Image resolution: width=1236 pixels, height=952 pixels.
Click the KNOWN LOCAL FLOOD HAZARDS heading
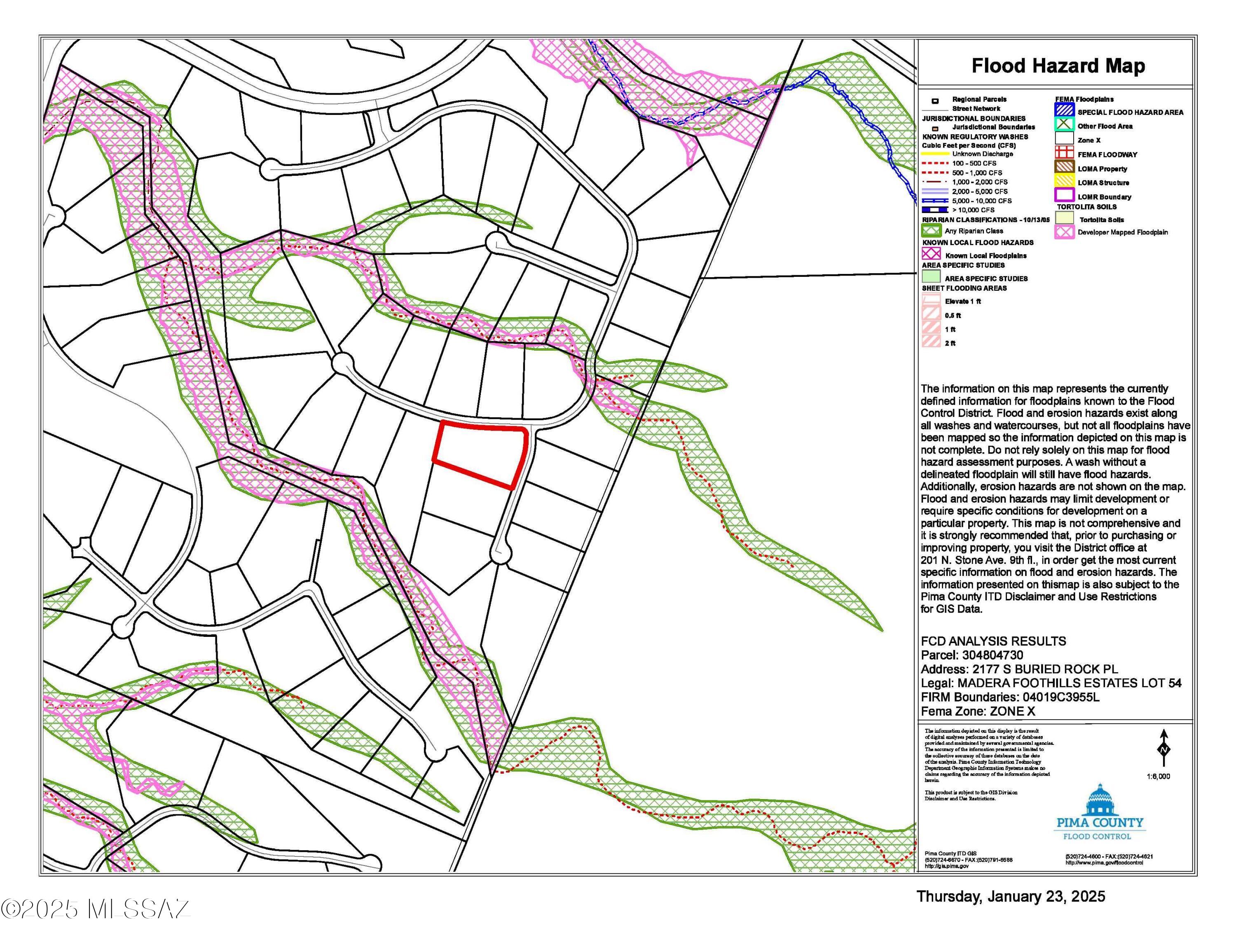point(978,242)
